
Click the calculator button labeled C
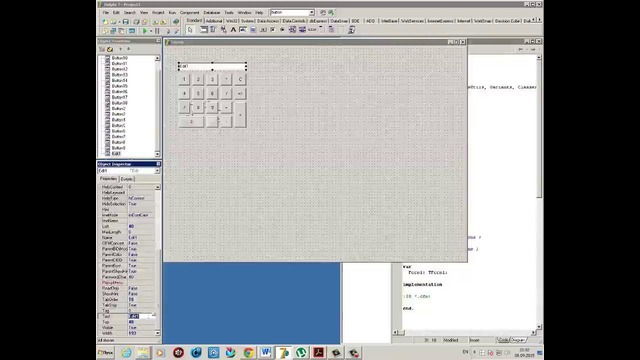pos(240,79)
